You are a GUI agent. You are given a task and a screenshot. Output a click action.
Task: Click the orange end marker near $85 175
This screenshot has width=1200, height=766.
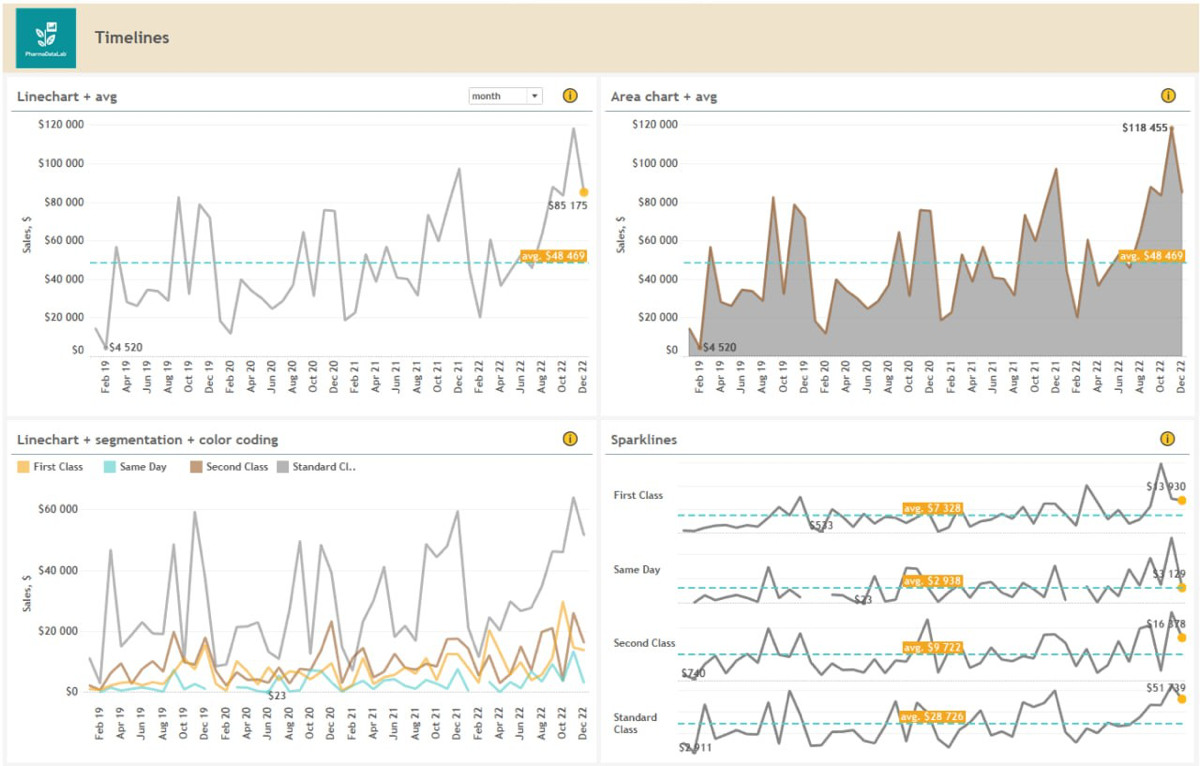coord(583,192)
